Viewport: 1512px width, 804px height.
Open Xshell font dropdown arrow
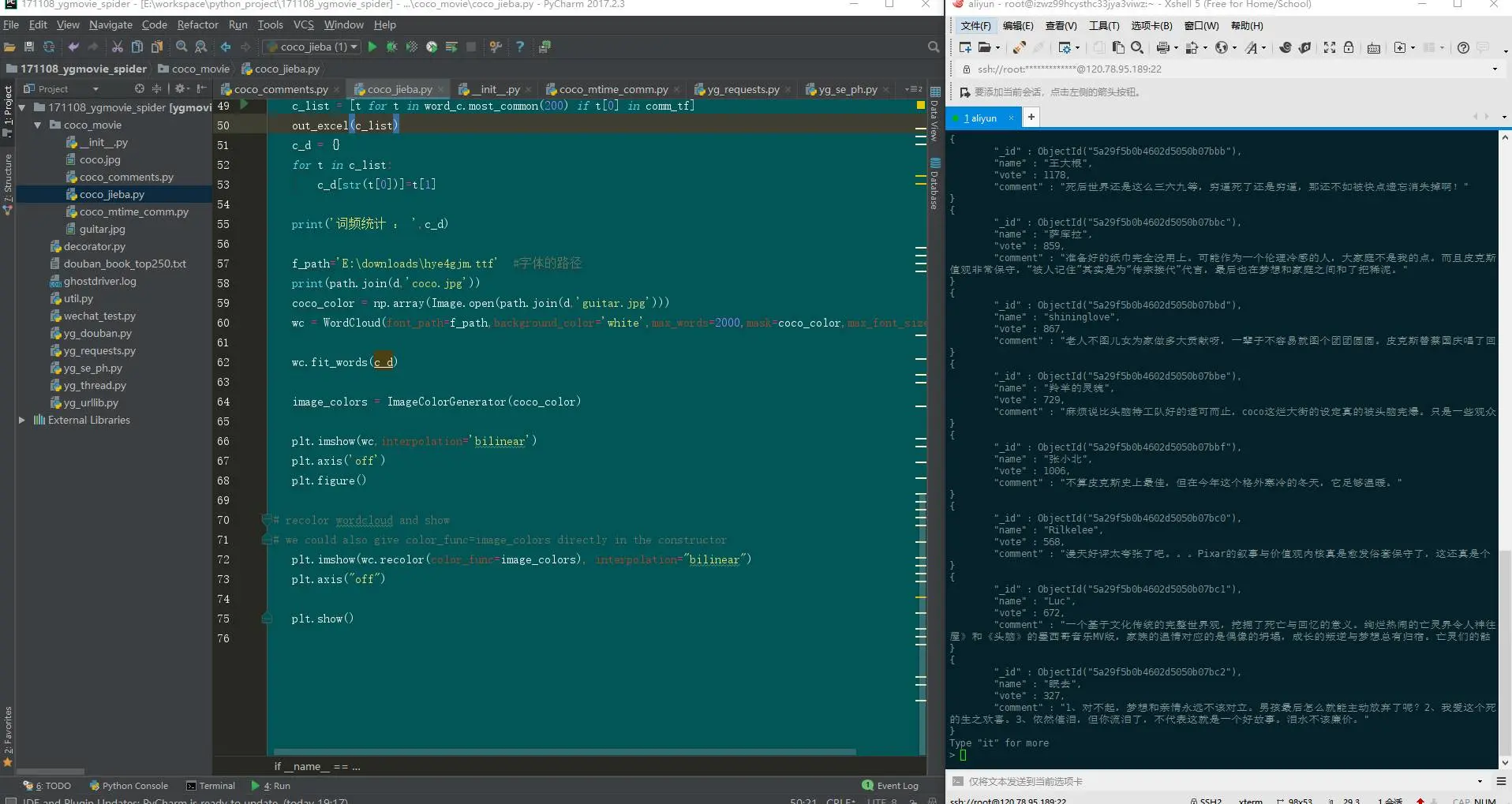pos(1263,48)
